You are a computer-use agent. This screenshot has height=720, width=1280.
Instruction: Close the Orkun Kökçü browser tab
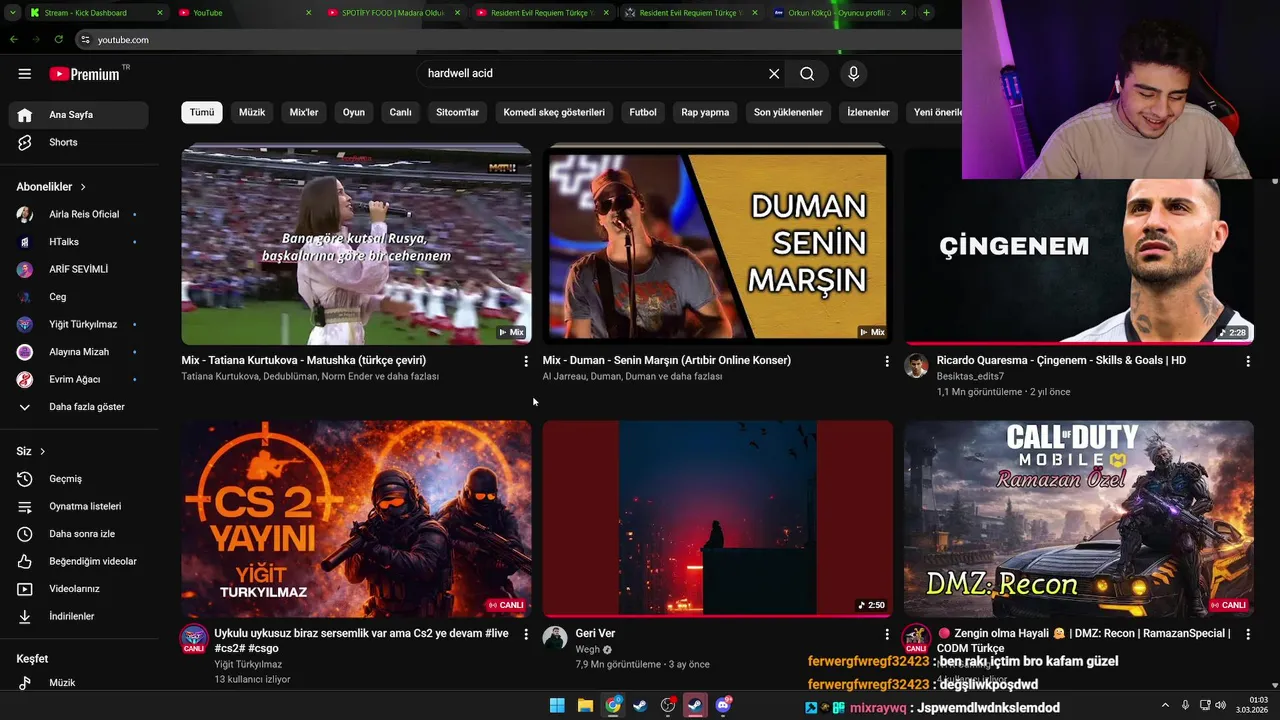(x=904, y=13)
